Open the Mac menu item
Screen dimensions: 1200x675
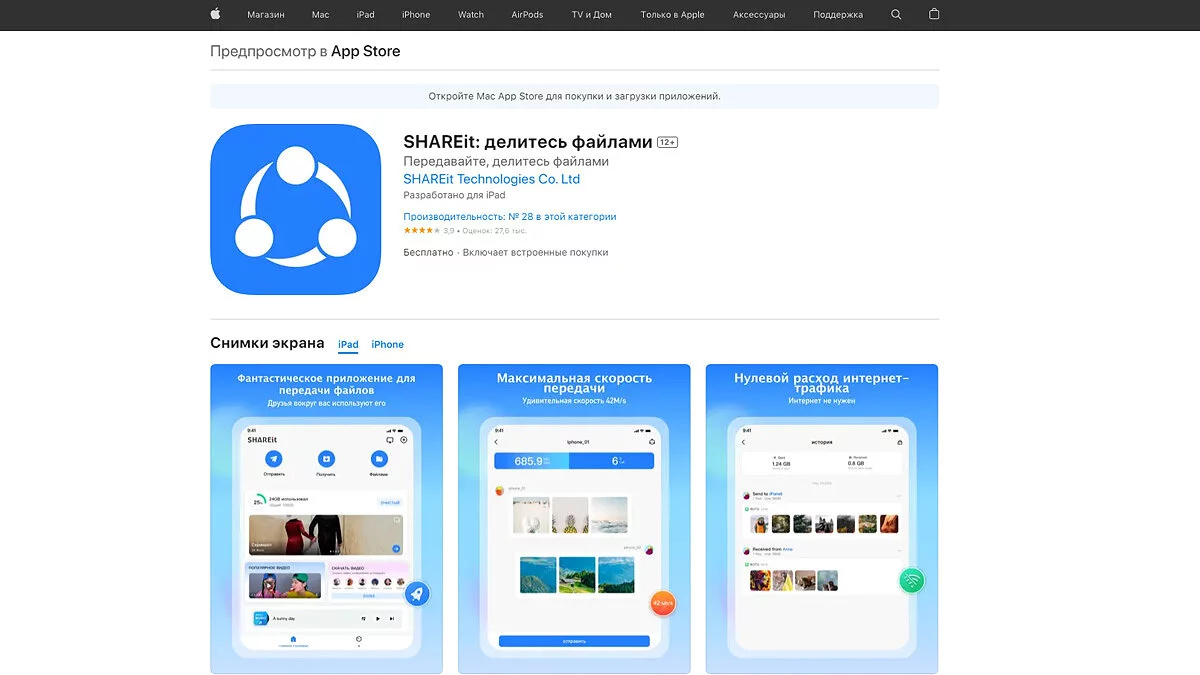(x=320, y=15)
